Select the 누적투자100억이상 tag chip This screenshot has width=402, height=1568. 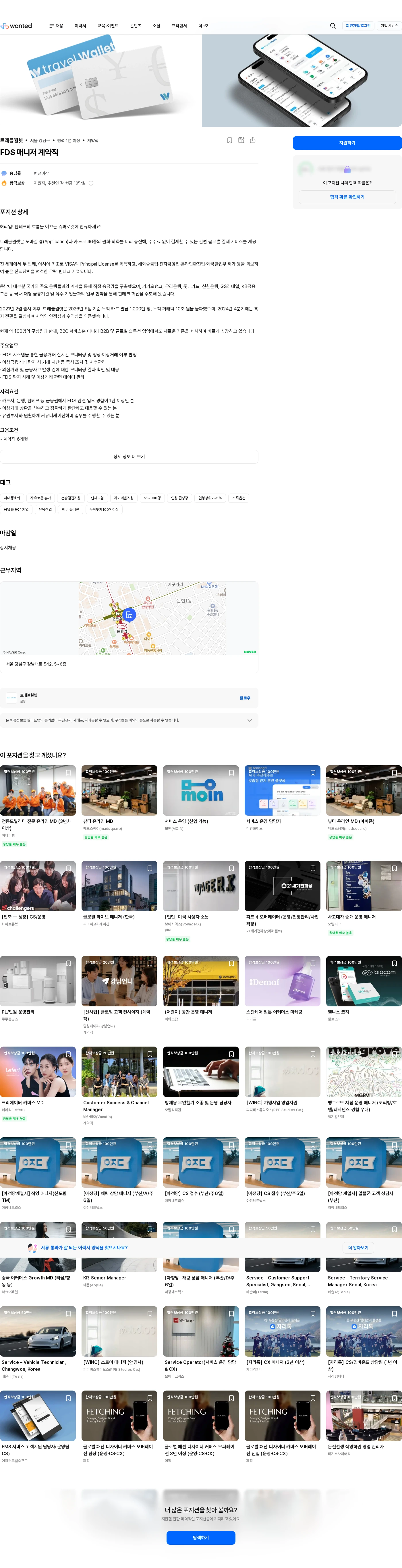tap(104, 509)
